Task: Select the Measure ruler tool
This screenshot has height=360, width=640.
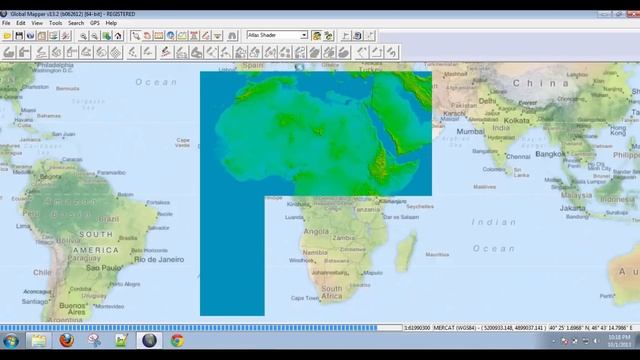Action: tap(159, 36)
